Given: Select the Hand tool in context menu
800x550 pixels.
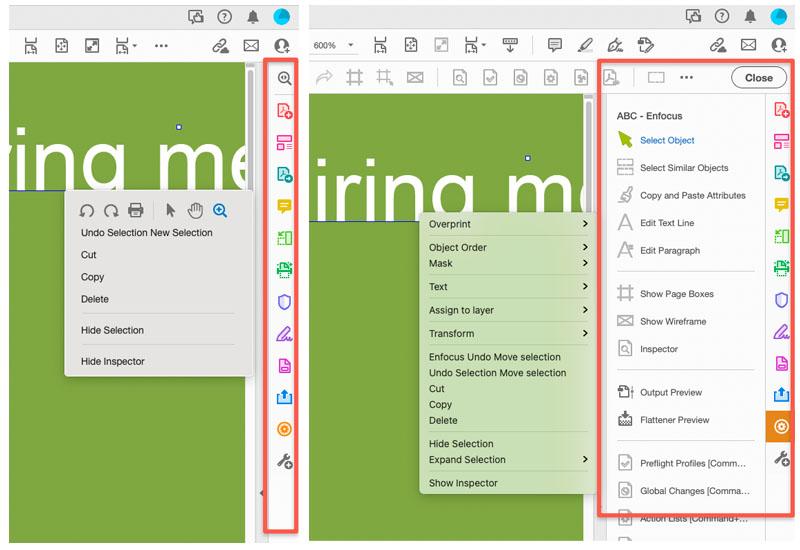Looking at the screenshot, I should tap(194, 210).
